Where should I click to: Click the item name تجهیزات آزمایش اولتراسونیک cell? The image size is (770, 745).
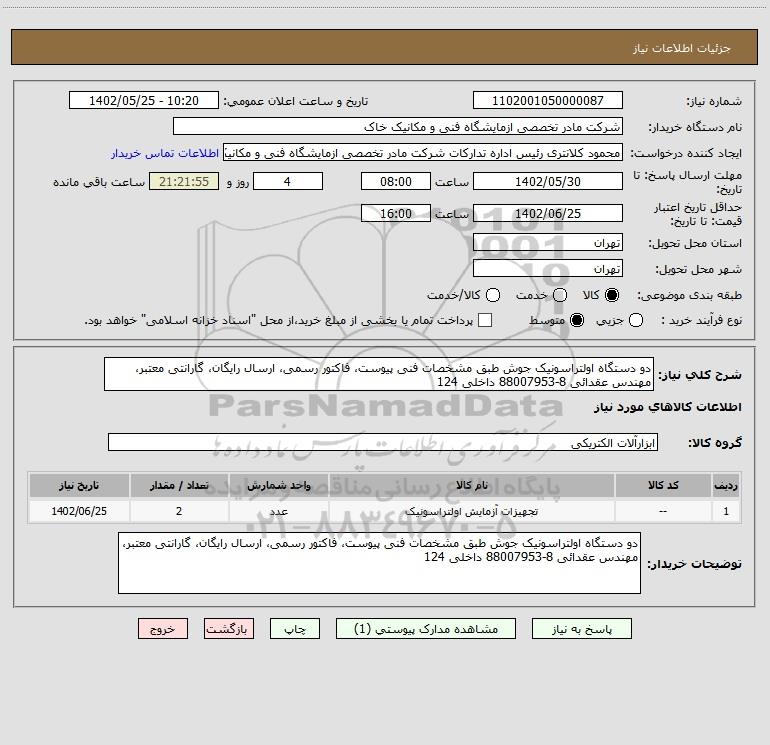point(471,511)
